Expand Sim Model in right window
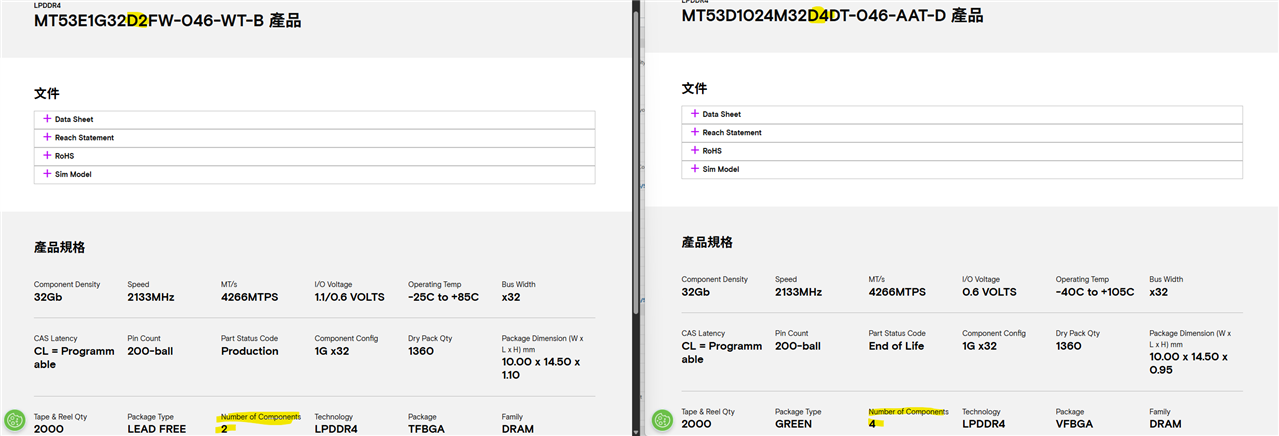This screenshot has width=1279, height=436. coord(962,169)
